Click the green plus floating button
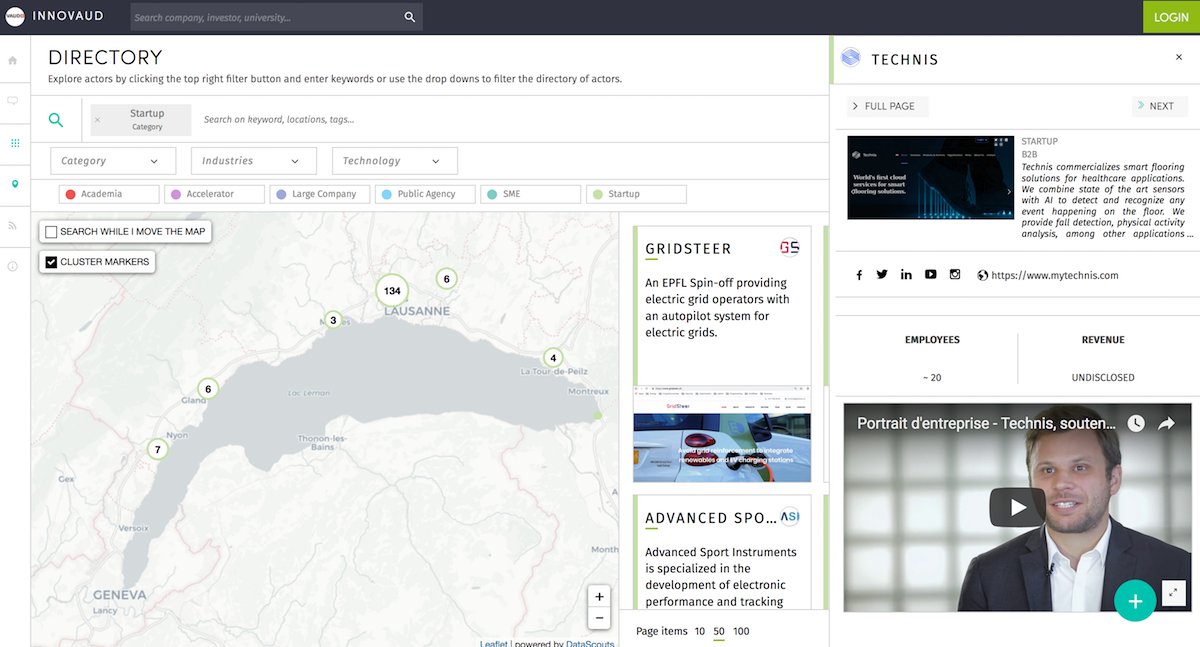Viewport: 1200px width, 647px height. 1135,601
